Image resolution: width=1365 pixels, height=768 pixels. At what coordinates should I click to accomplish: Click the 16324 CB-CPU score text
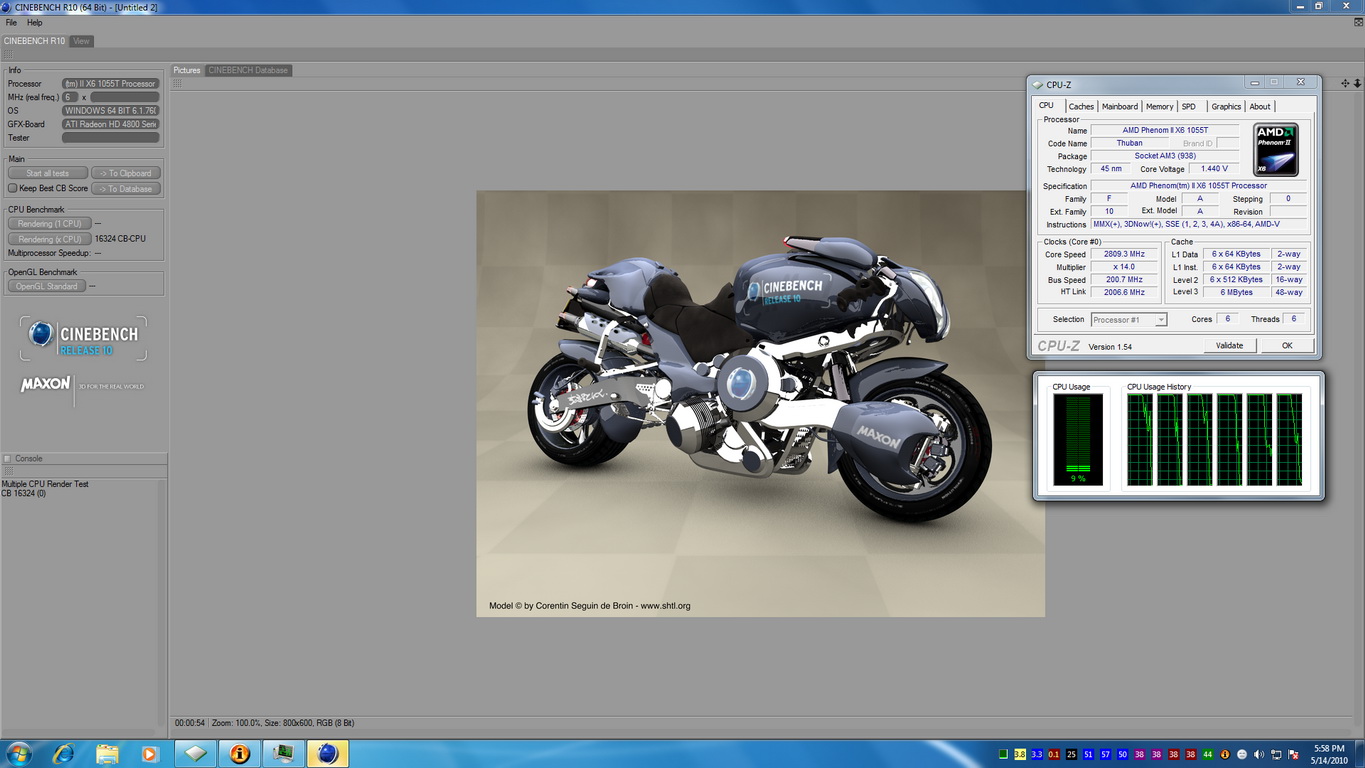coord(120,239)
